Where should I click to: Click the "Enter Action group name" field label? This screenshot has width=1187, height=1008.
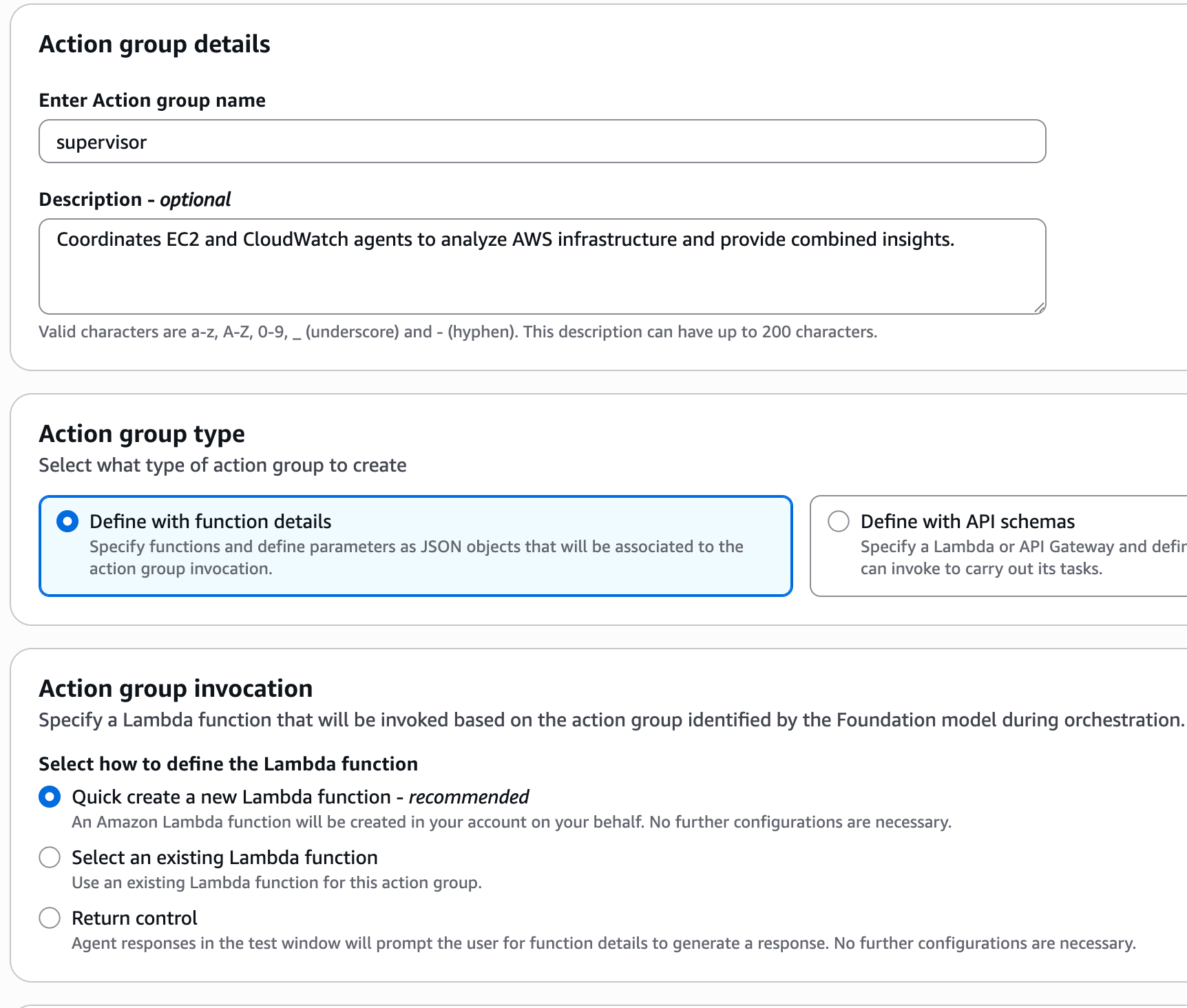pyautogui.click(x=152, y=101)
